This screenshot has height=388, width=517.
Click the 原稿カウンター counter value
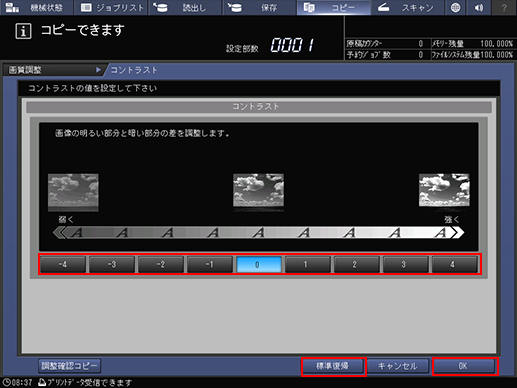click(421, 44)
